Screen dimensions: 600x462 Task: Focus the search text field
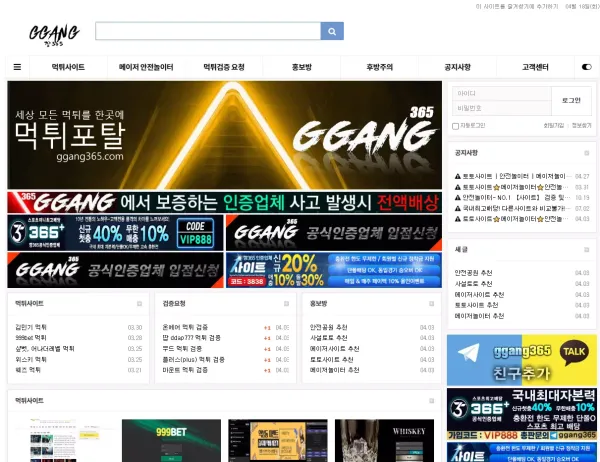coord(208,31)
